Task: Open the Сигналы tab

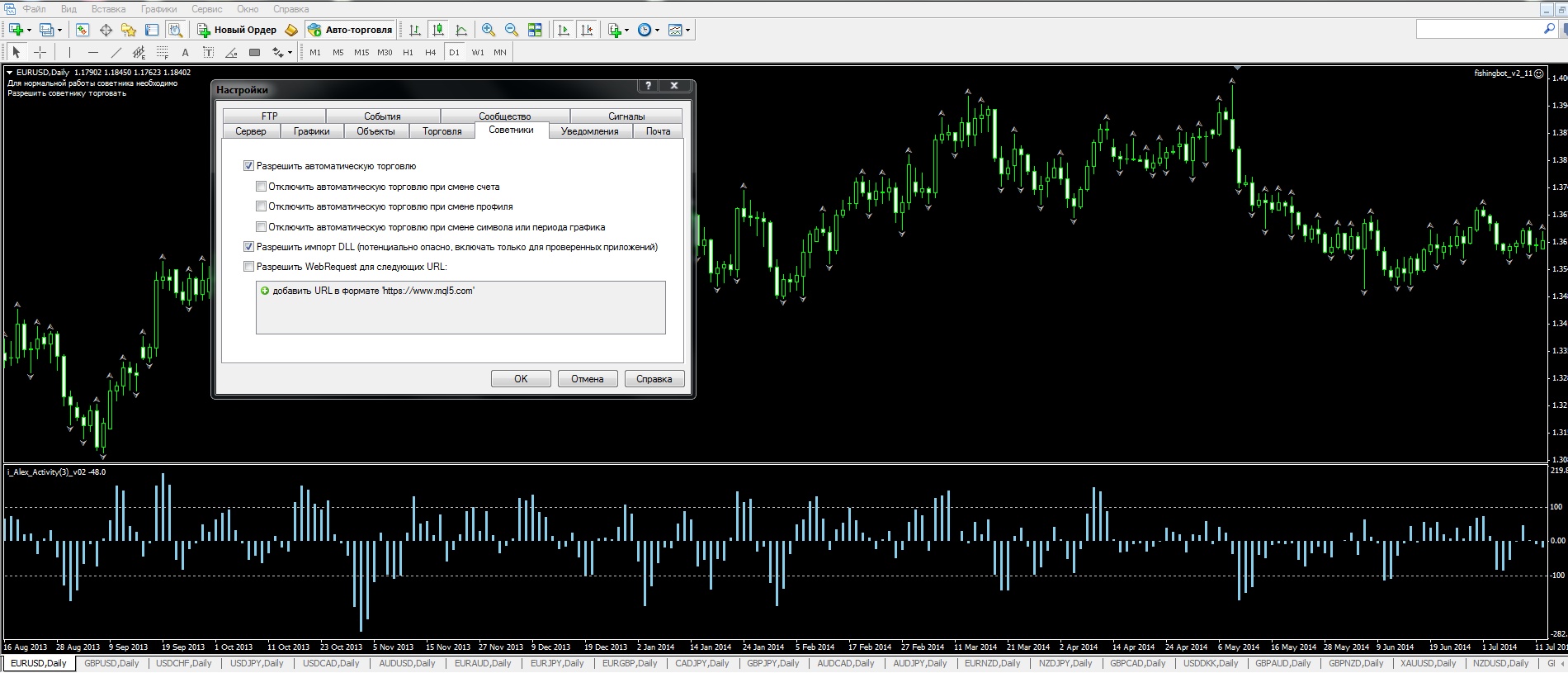Action: [x=626, y=116]
